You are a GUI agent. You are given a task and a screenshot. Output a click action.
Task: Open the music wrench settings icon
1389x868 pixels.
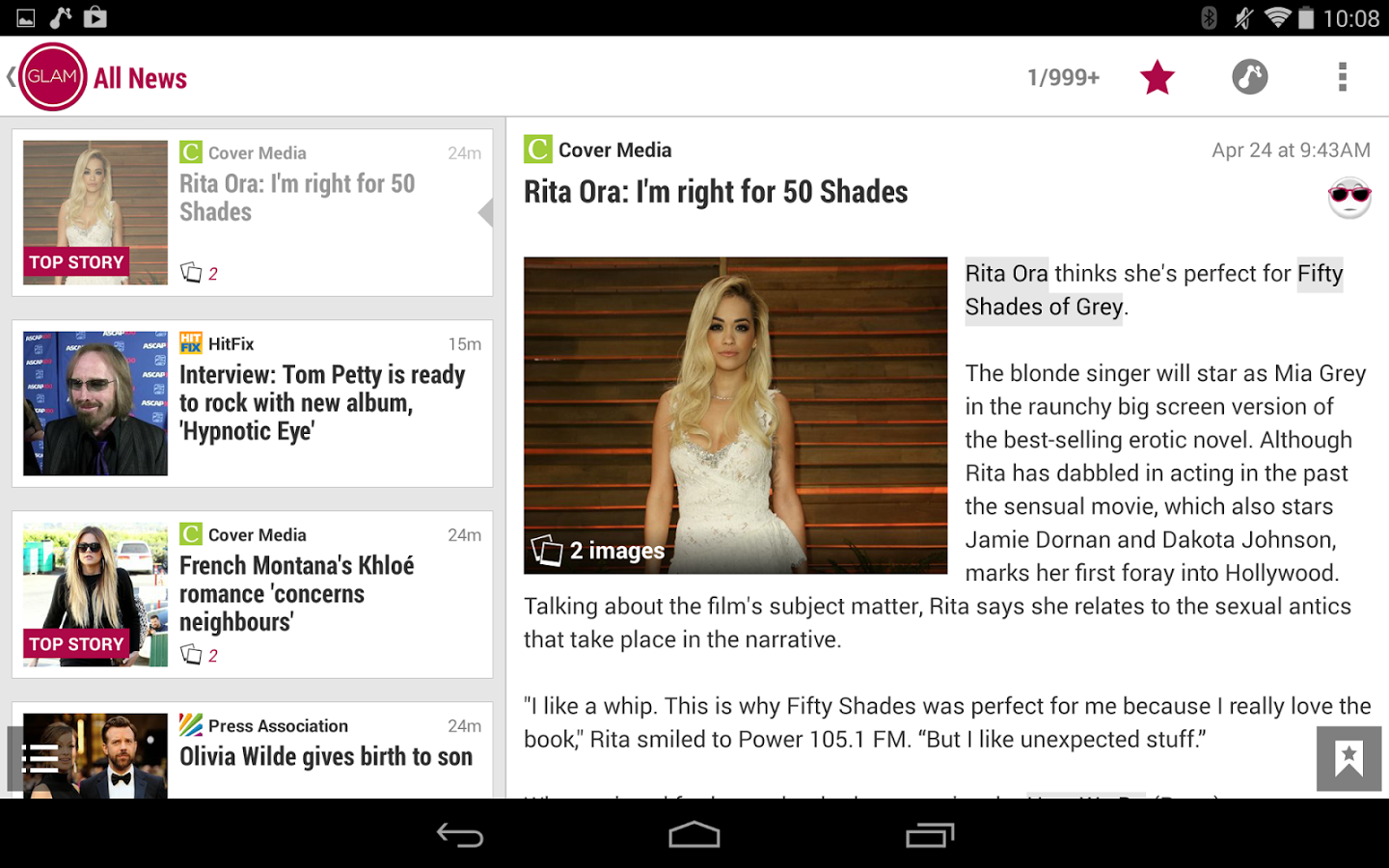point(1249,77)
